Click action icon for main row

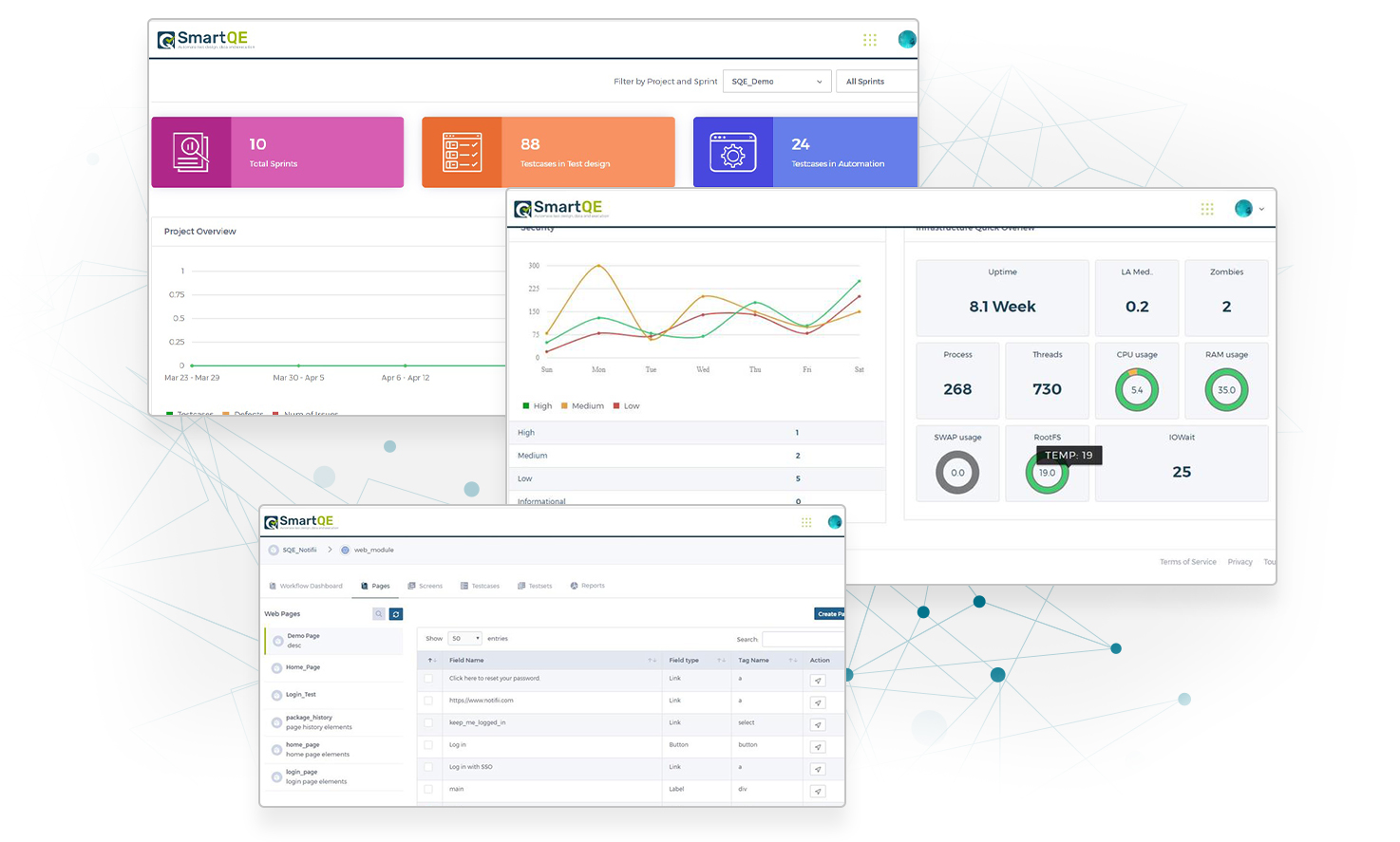[818, 791]
